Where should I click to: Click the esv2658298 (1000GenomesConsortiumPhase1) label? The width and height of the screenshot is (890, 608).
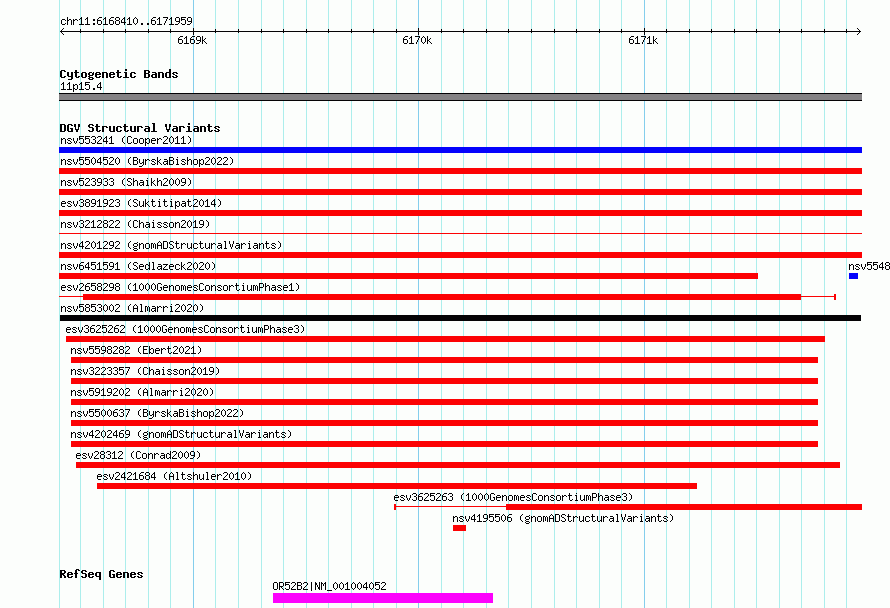[180, 287]
